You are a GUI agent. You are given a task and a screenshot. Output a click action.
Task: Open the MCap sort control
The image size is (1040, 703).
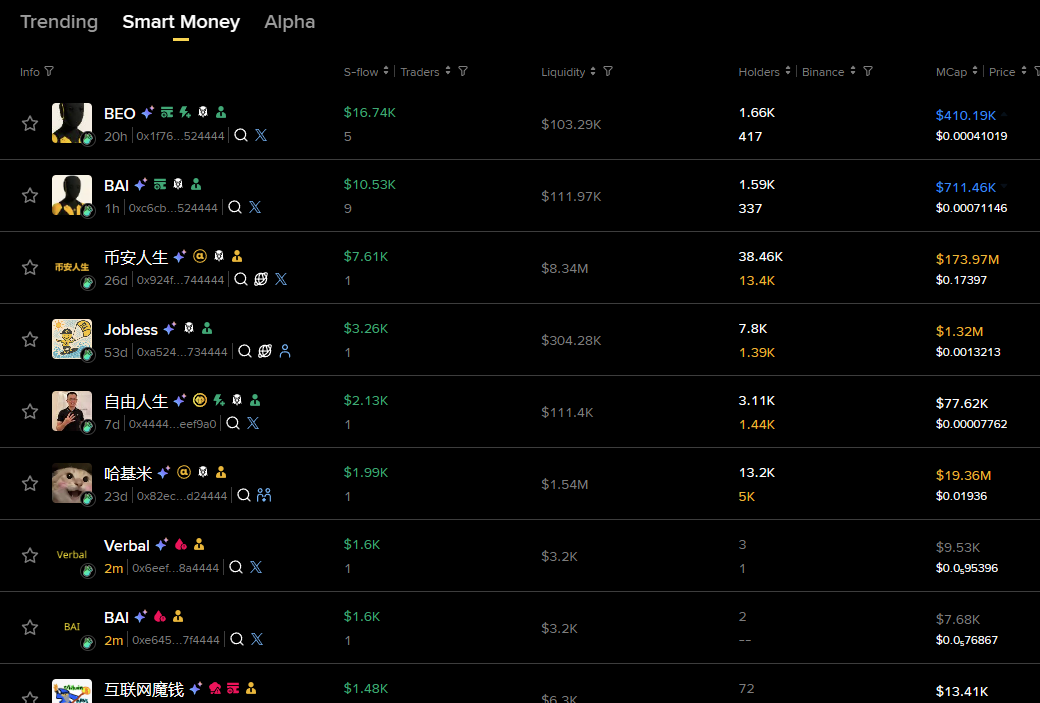click(974, 71)
